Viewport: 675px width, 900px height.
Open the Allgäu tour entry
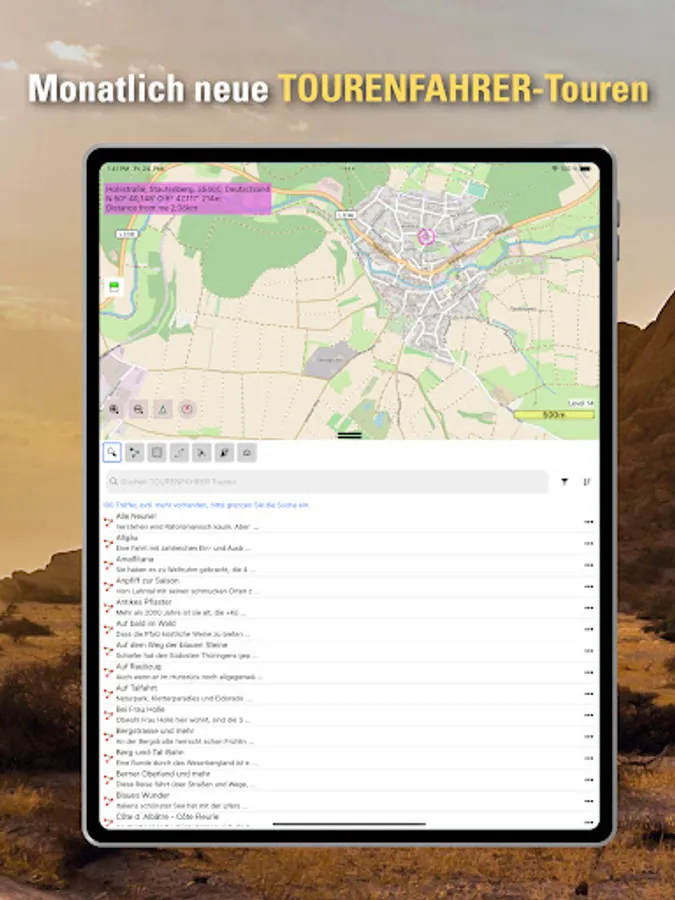pyautogui.click(x=350, y=543)
